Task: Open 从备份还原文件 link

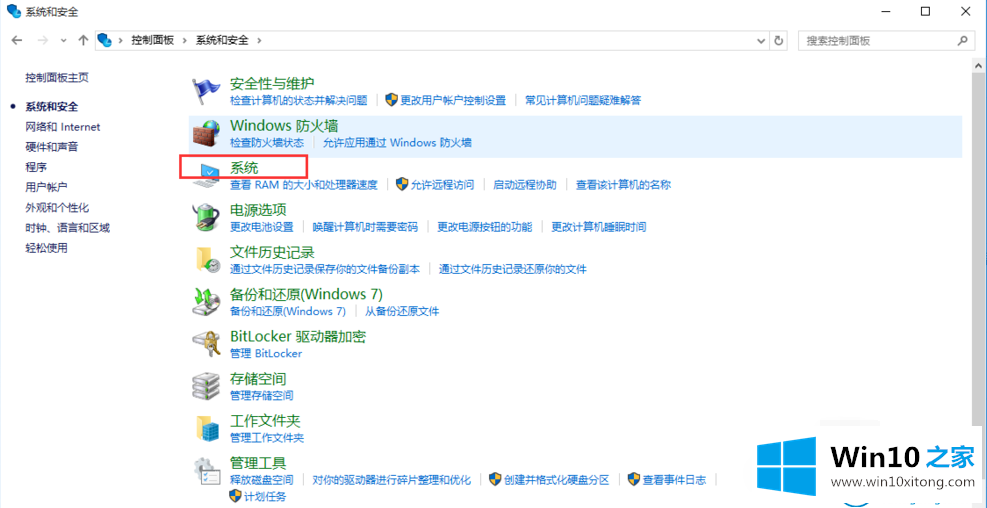Action: point(402,311)
